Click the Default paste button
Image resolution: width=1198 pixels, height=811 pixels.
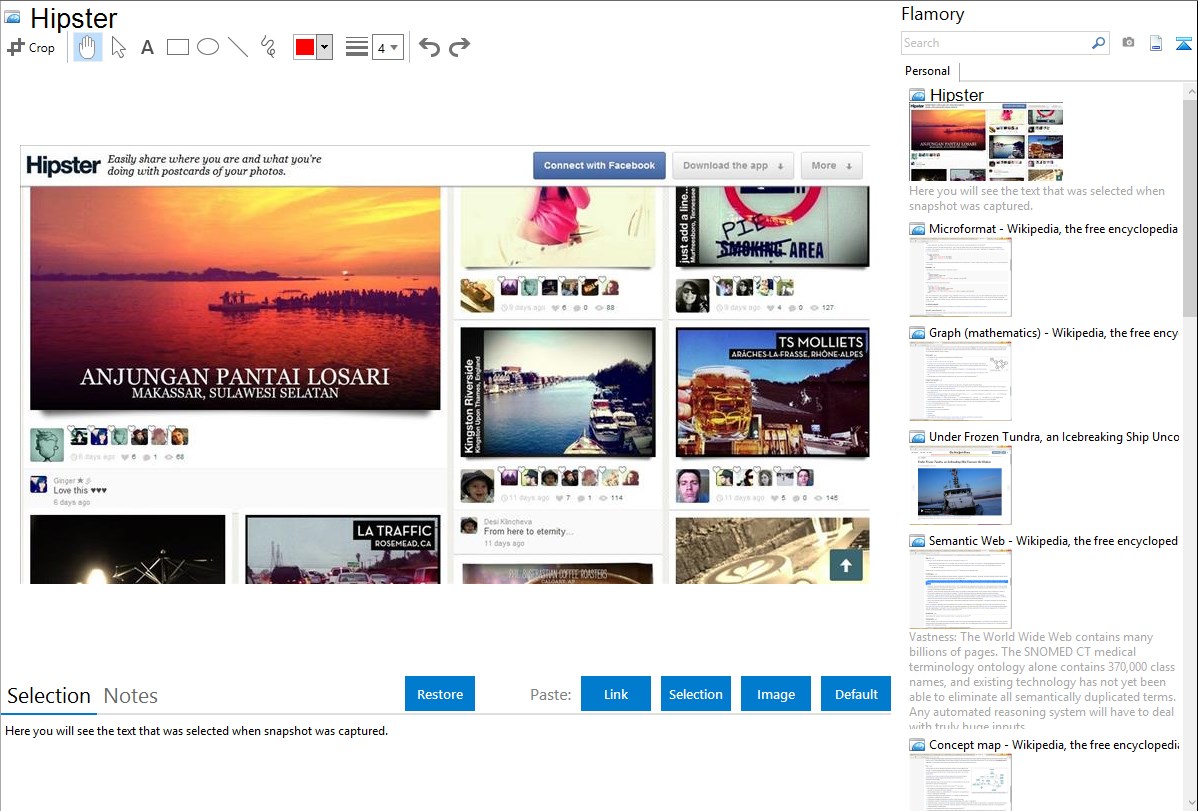856,694
